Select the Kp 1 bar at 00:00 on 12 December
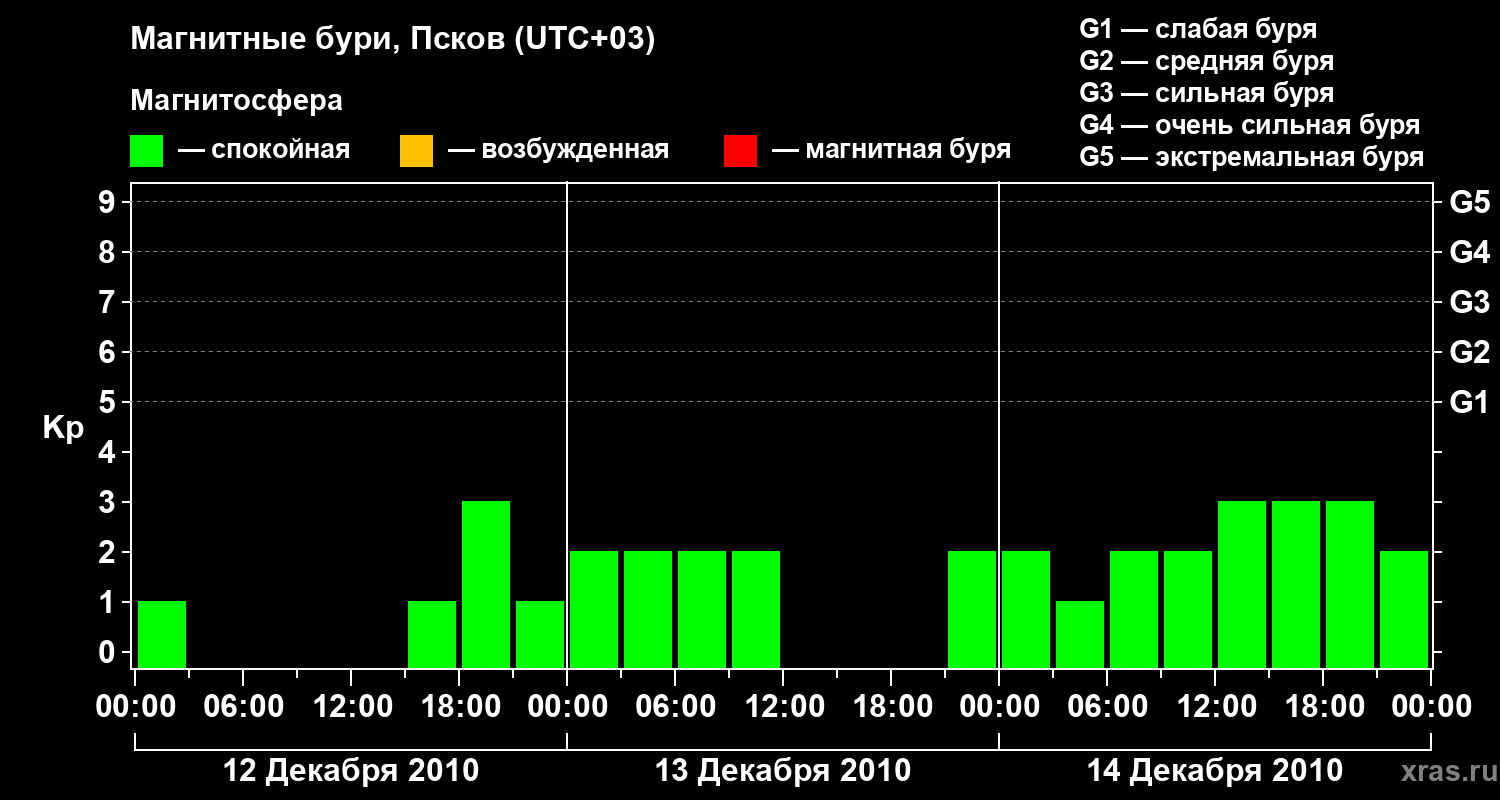1500x800 pixels. tap(162, 634)
